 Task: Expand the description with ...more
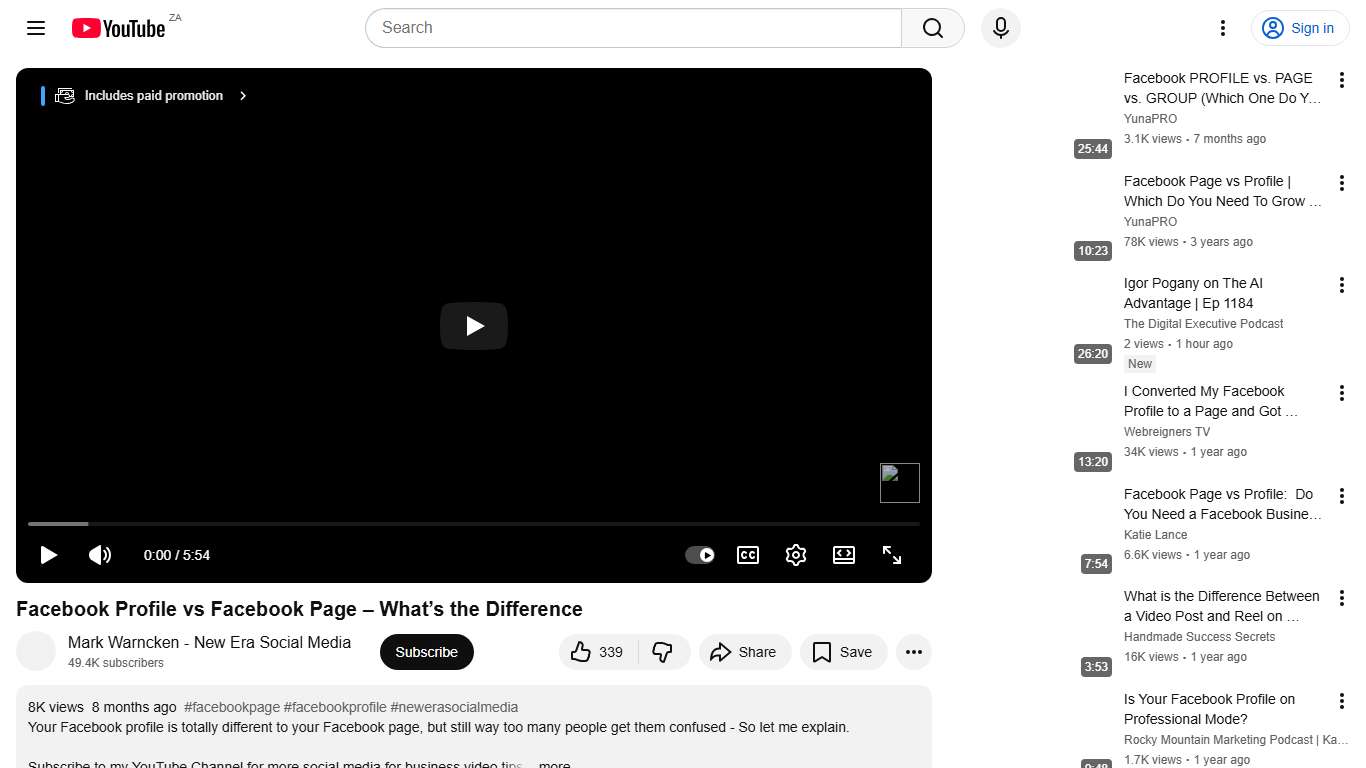[553, 763]
